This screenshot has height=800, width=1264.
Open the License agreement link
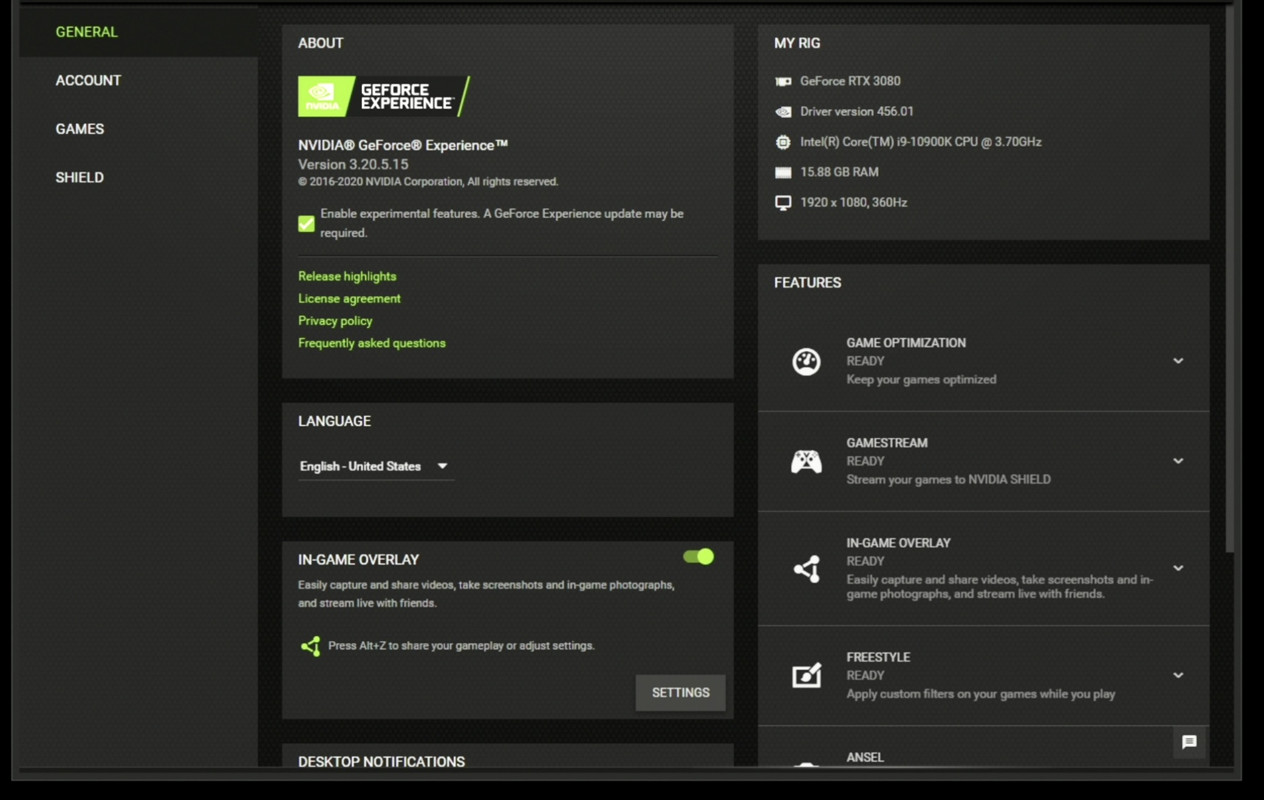click(x=349, y=298)
